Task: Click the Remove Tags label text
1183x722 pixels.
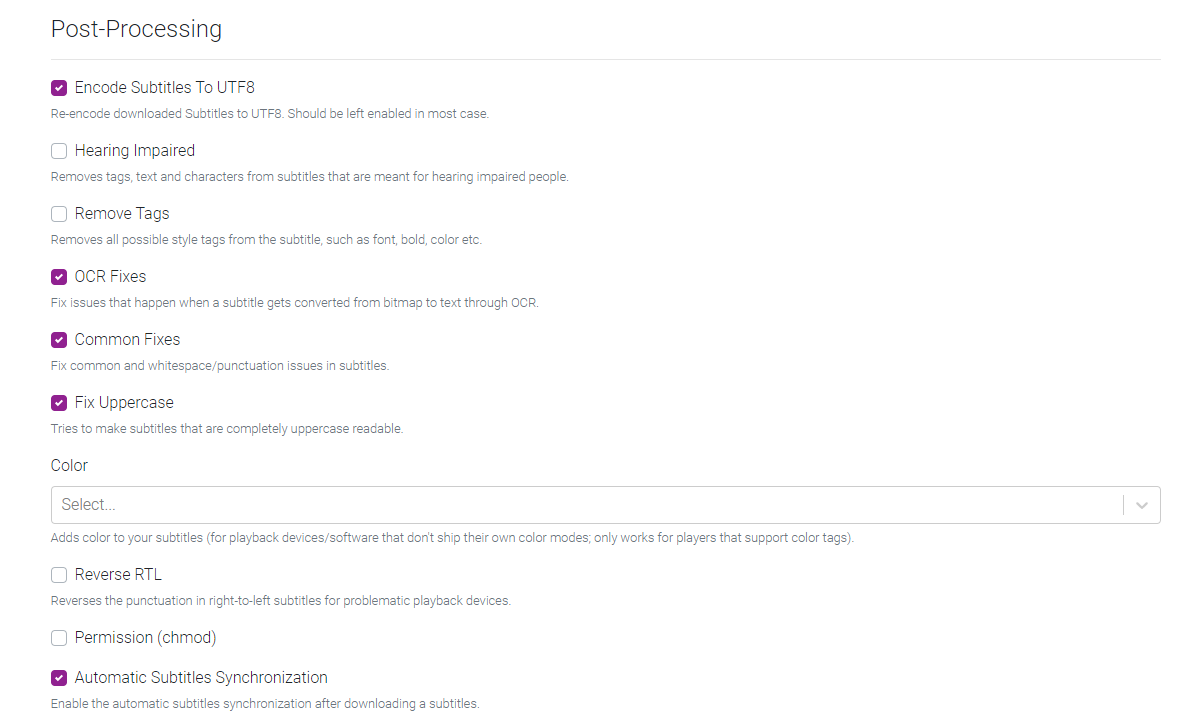Action: click(121, 213)
